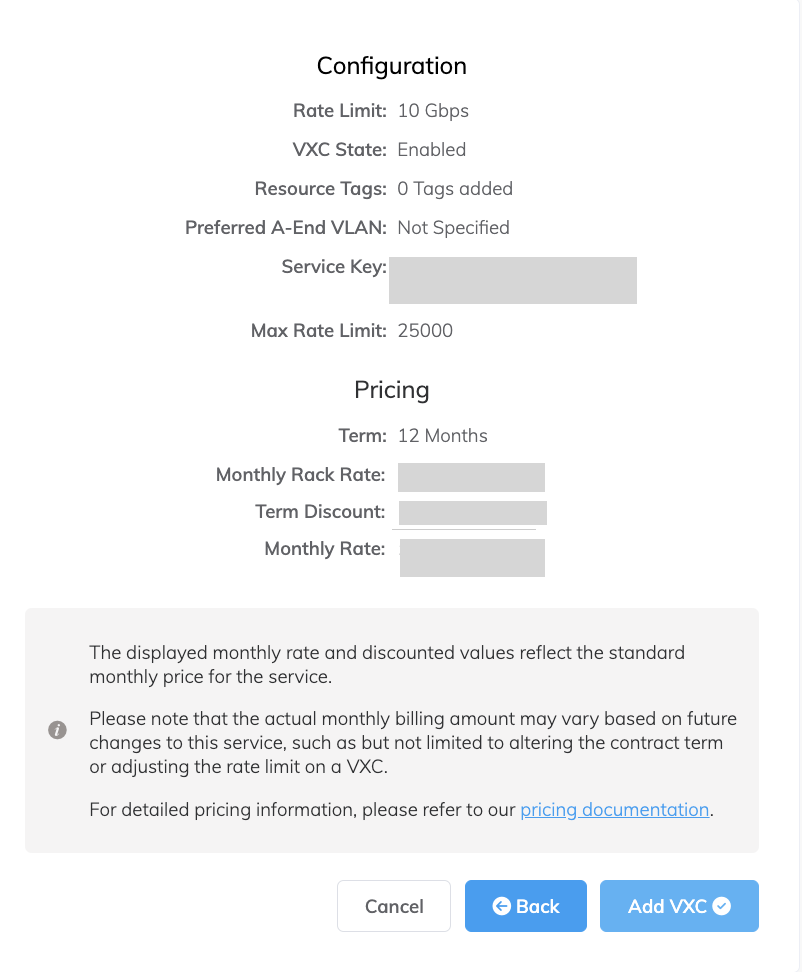Click the Resource Tags entry showing 0 Tags added
The height and width of the screenshot is (972, 802).
pyautogui.click(x=455, y=188)
